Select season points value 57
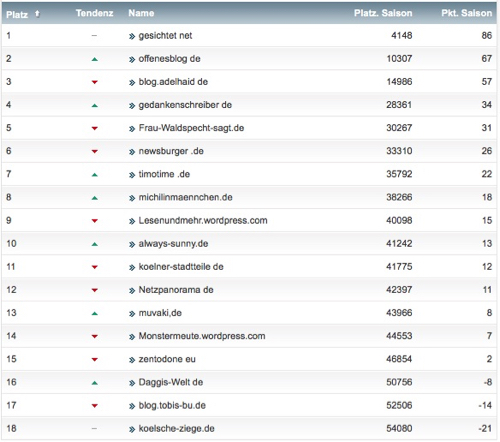The height and width of the screenshot is (442, 500). (x=487, y=82)
